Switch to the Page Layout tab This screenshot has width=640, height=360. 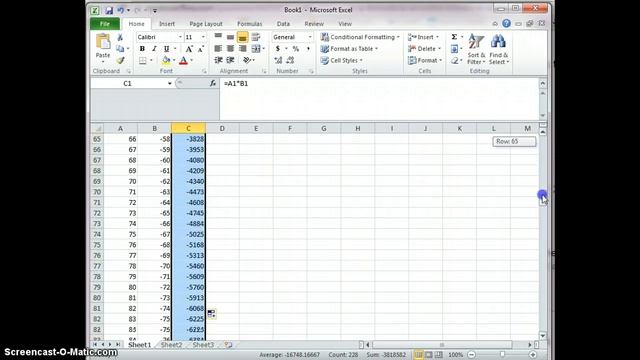pyautogui.click(x=206, y=24)
